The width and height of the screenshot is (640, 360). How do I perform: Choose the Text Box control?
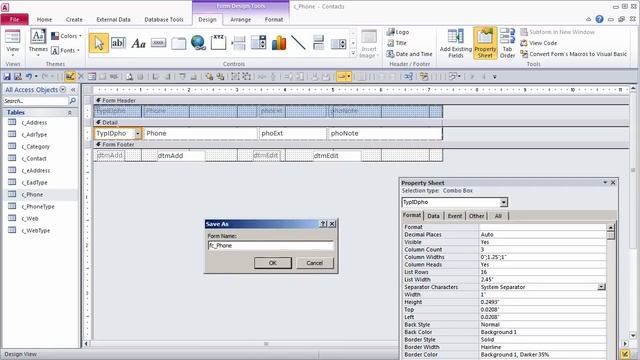tap(118, 43)
